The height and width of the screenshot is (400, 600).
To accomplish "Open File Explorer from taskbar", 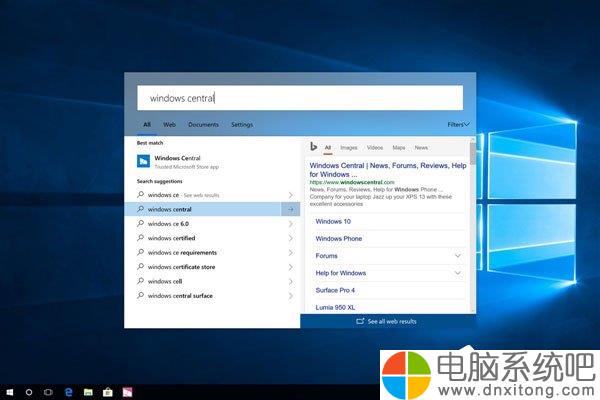I will (88, 392).
